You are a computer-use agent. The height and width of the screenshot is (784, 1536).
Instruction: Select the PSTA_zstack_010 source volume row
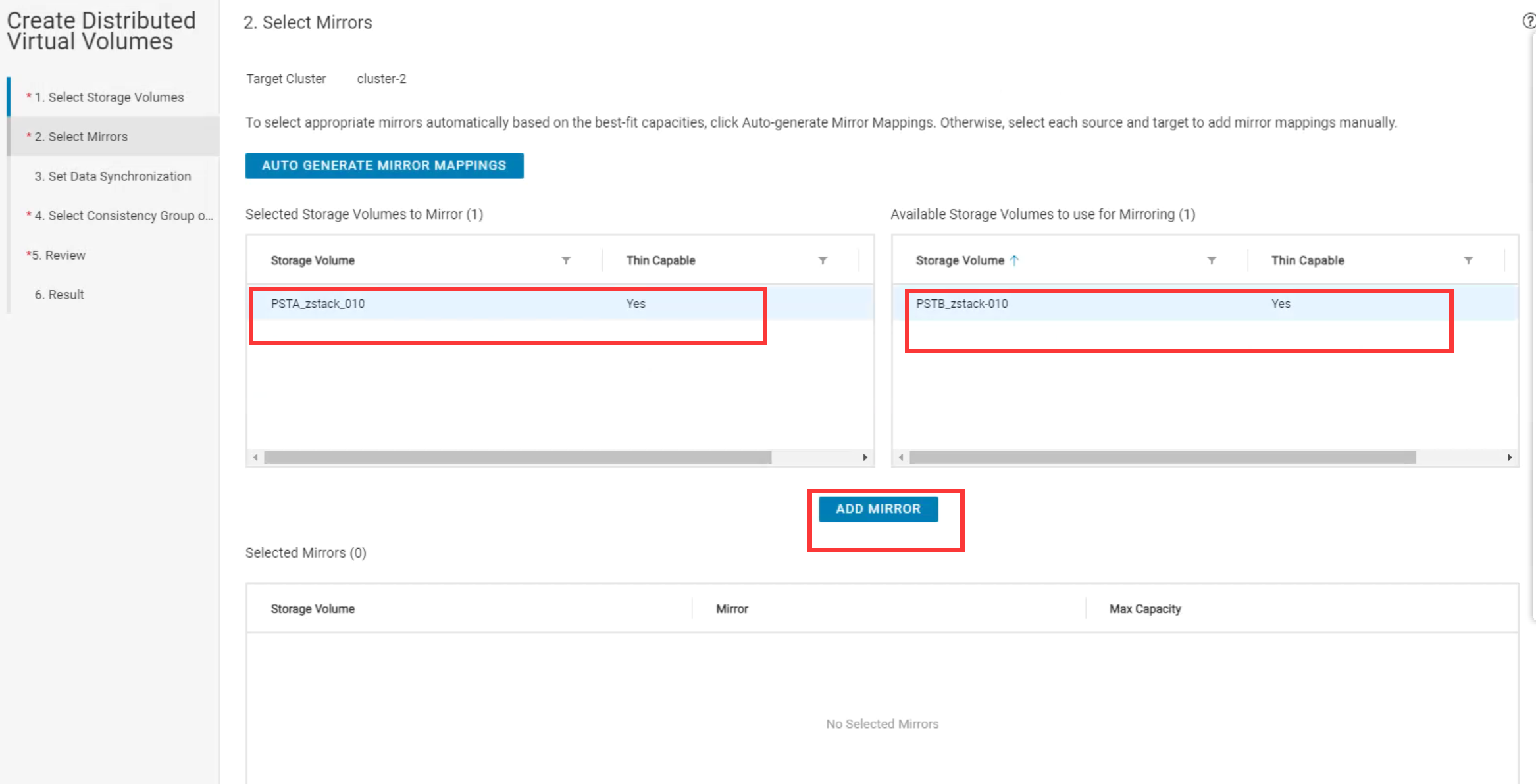318,304
